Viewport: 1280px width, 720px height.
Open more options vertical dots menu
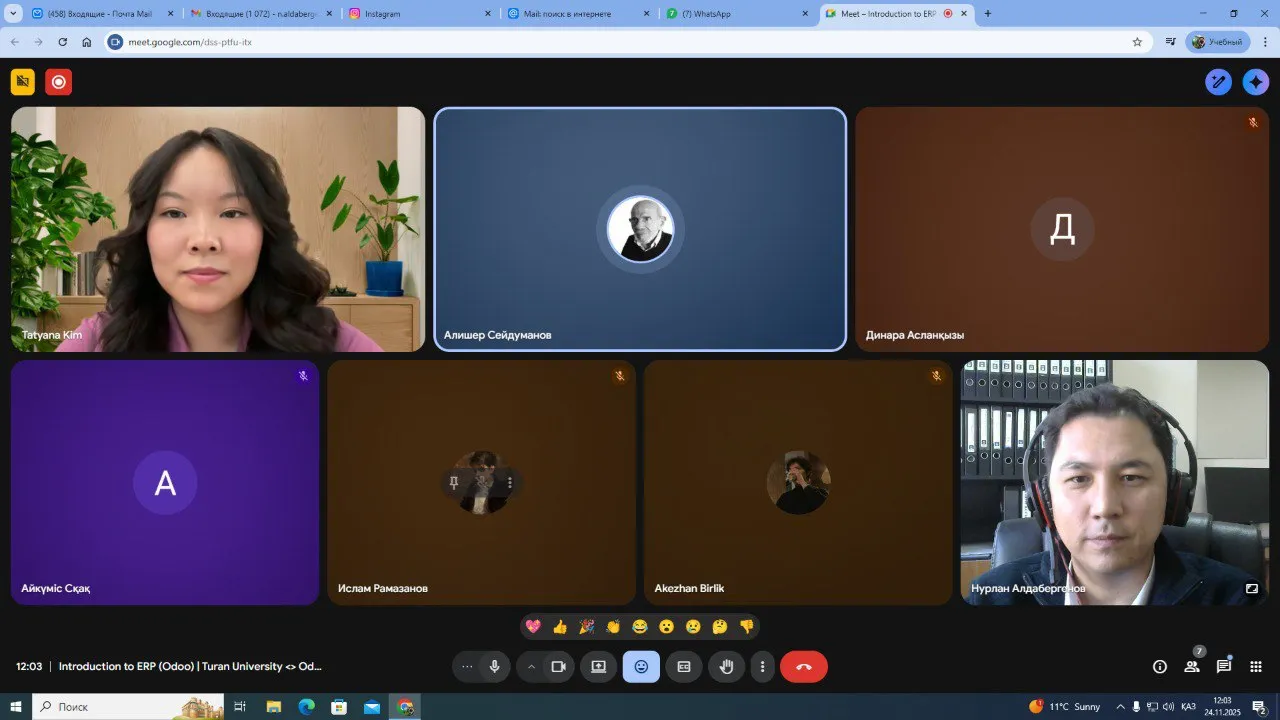[x=763, y=667]
